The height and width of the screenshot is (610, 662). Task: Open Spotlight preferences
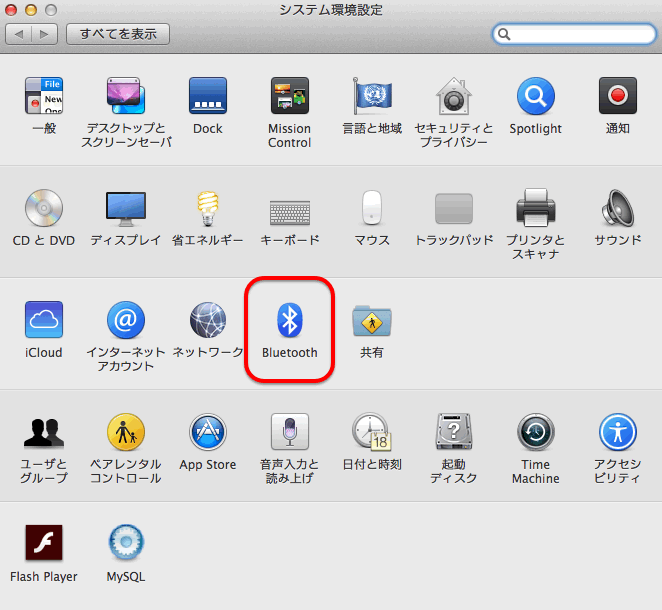click(x=535, y=97)
